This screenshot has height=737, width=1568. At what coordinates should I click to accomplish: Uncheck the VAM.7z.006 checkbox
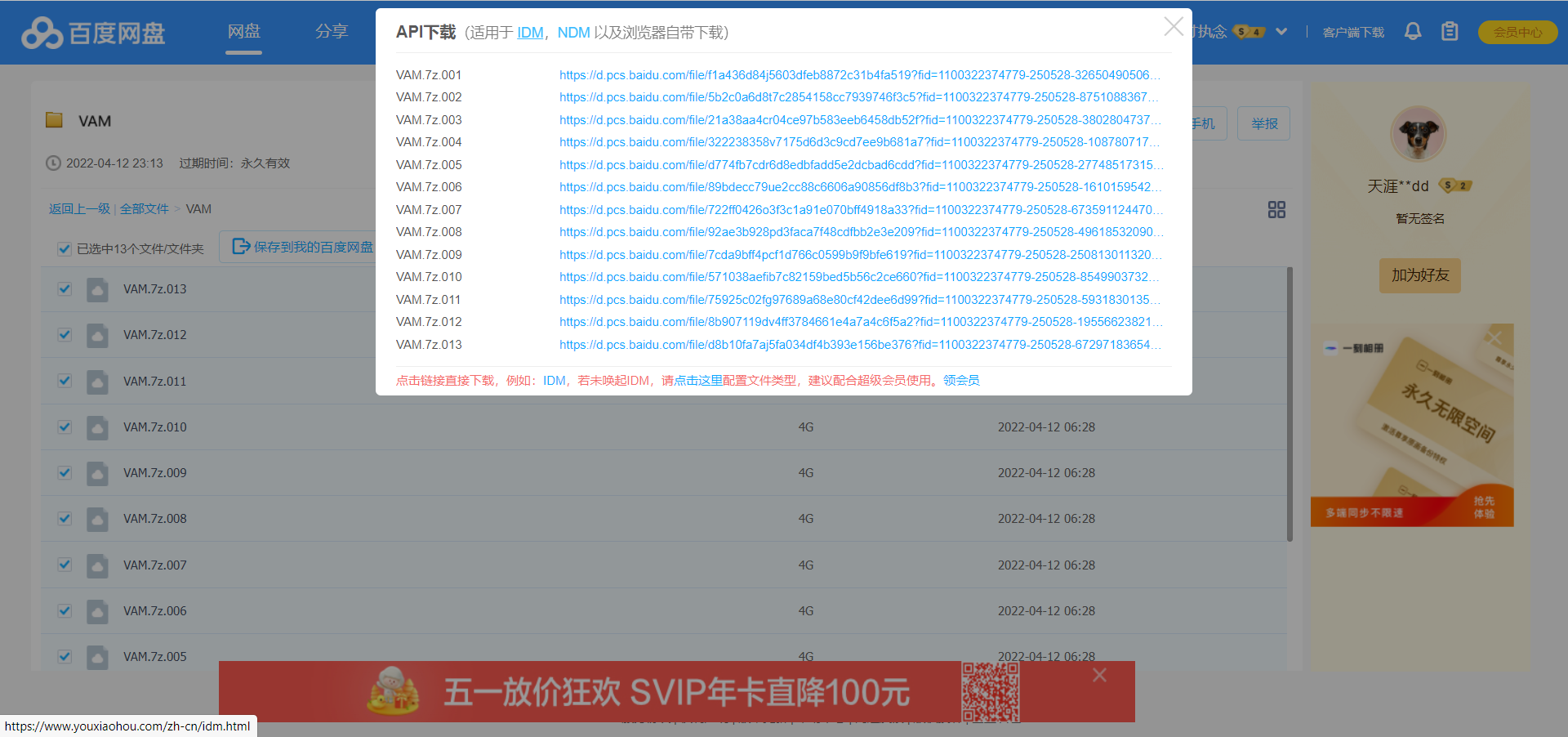tap(65, 611)
